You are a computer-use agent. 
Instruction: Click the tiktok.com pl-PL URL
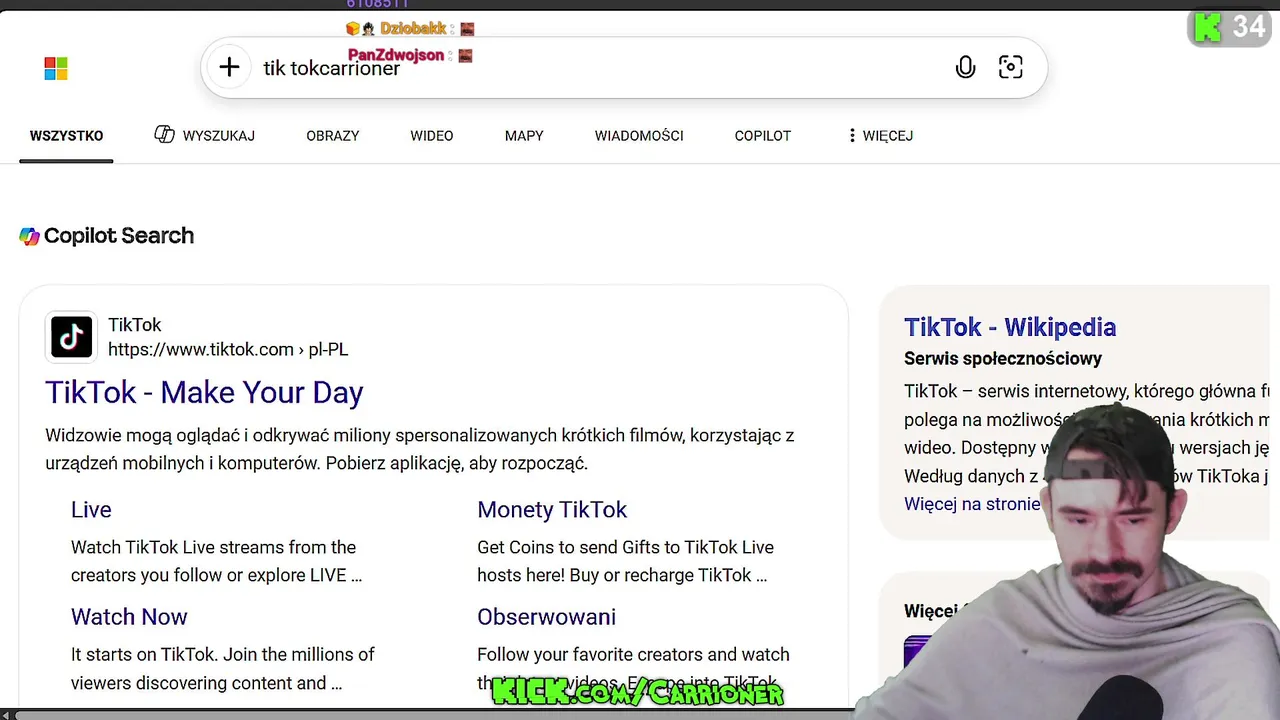coord(228,350)
